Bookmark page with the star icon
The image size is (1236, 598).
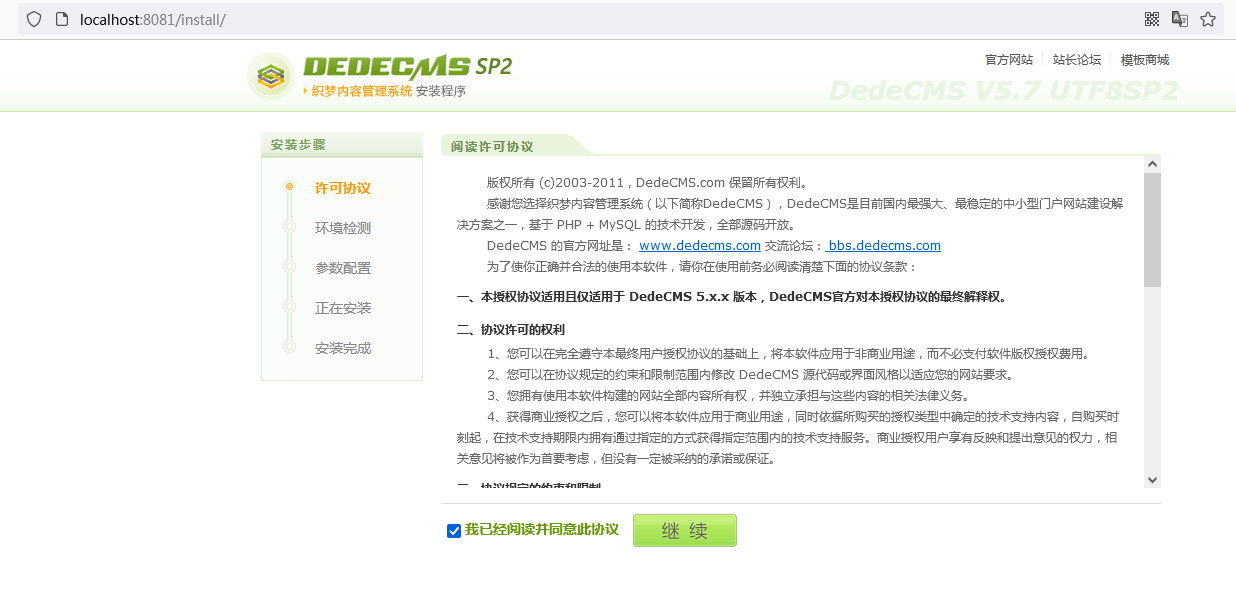(x=1208, y=19)
